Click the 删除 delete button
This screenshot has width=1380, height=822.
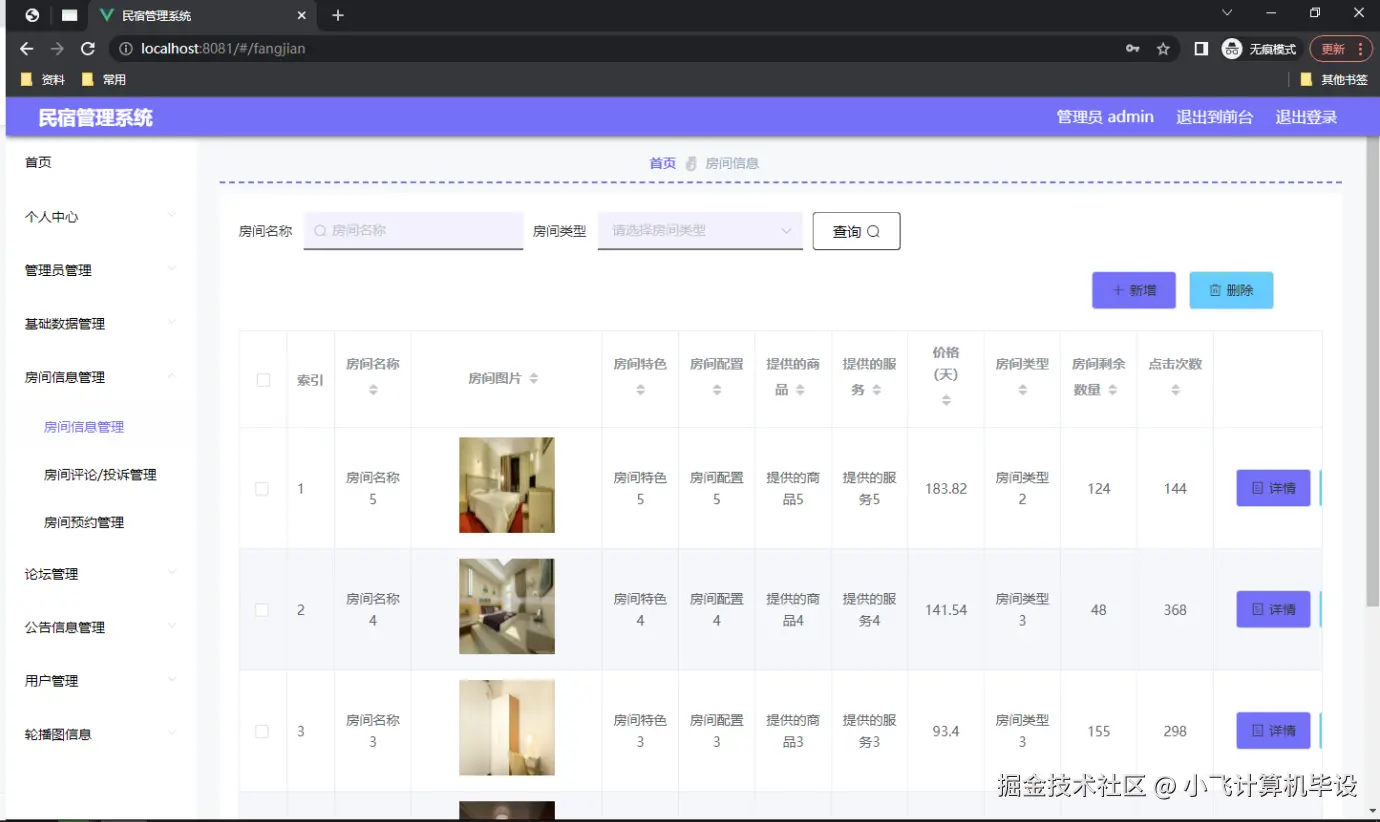pos(1231,290)
